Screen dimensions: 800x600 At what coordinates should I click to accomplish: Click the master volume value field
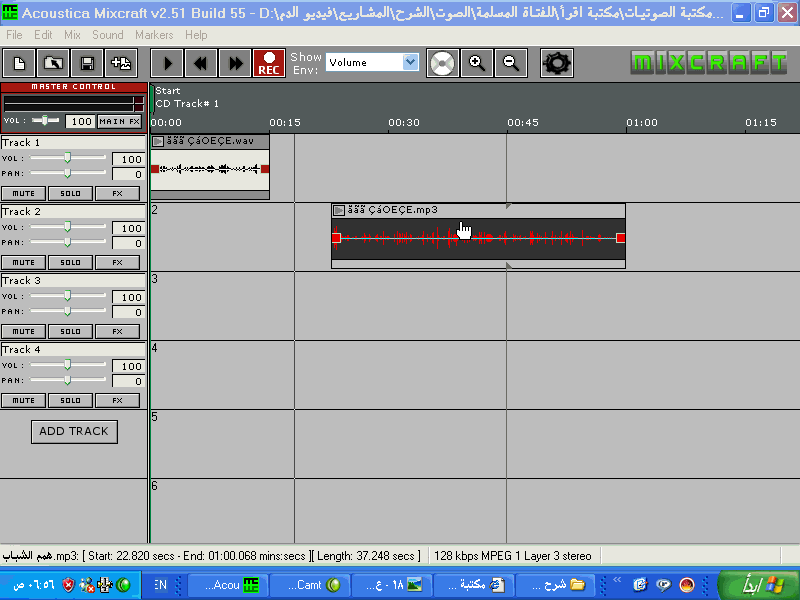[81, 121]
